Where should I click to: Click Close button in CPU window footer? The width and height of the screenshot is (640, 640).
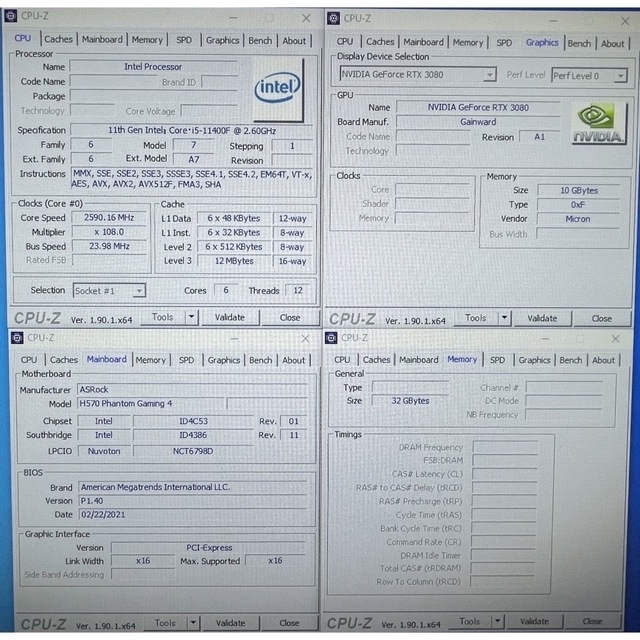(x=290, y=318)
